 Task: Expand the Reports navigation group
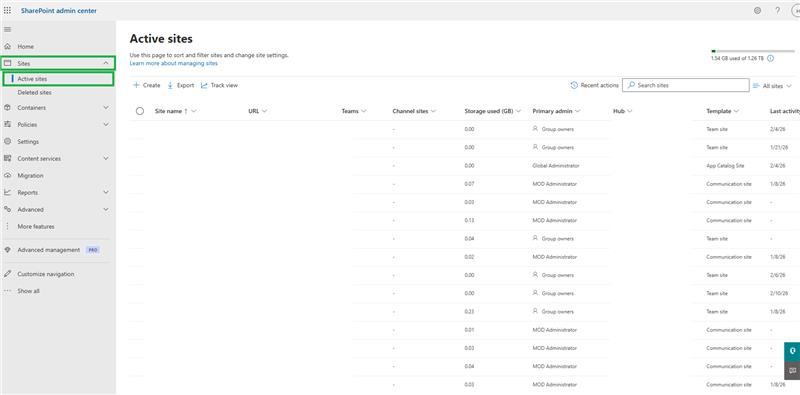(106, 192)
